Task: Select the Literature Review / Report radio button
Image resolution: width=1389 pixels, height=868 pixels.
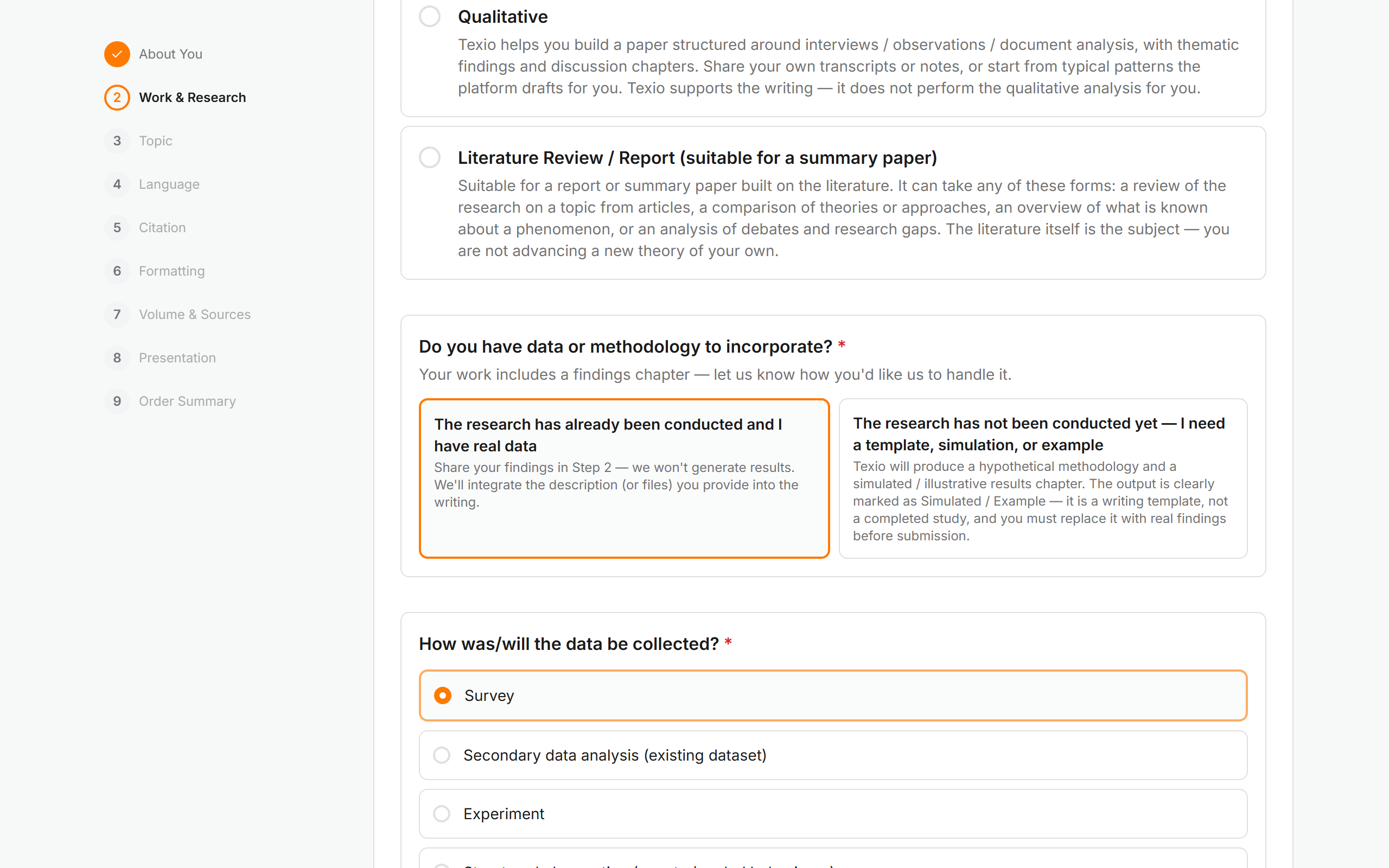Action: 429,157
